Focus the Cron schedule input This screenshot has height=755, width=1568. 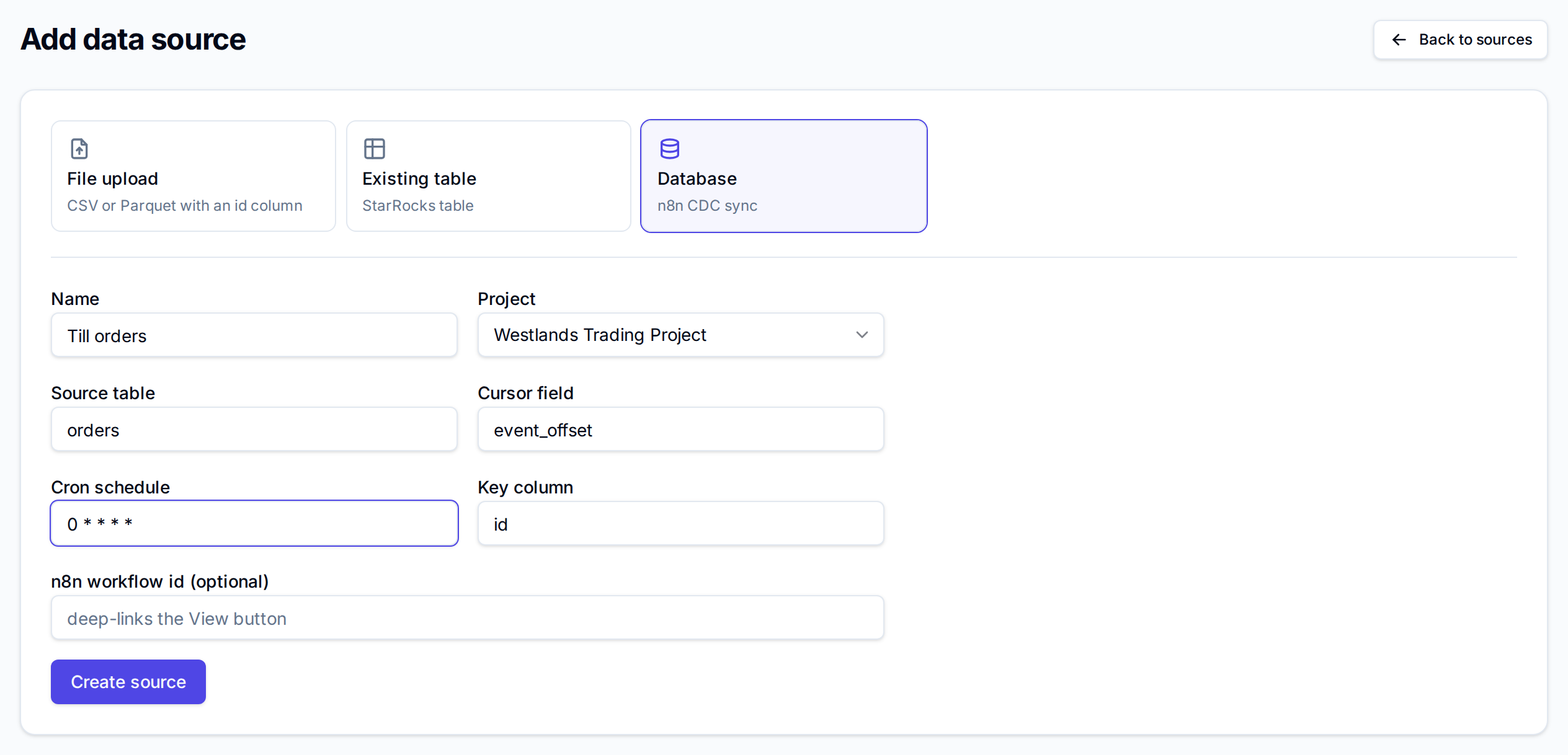(254, 524)
